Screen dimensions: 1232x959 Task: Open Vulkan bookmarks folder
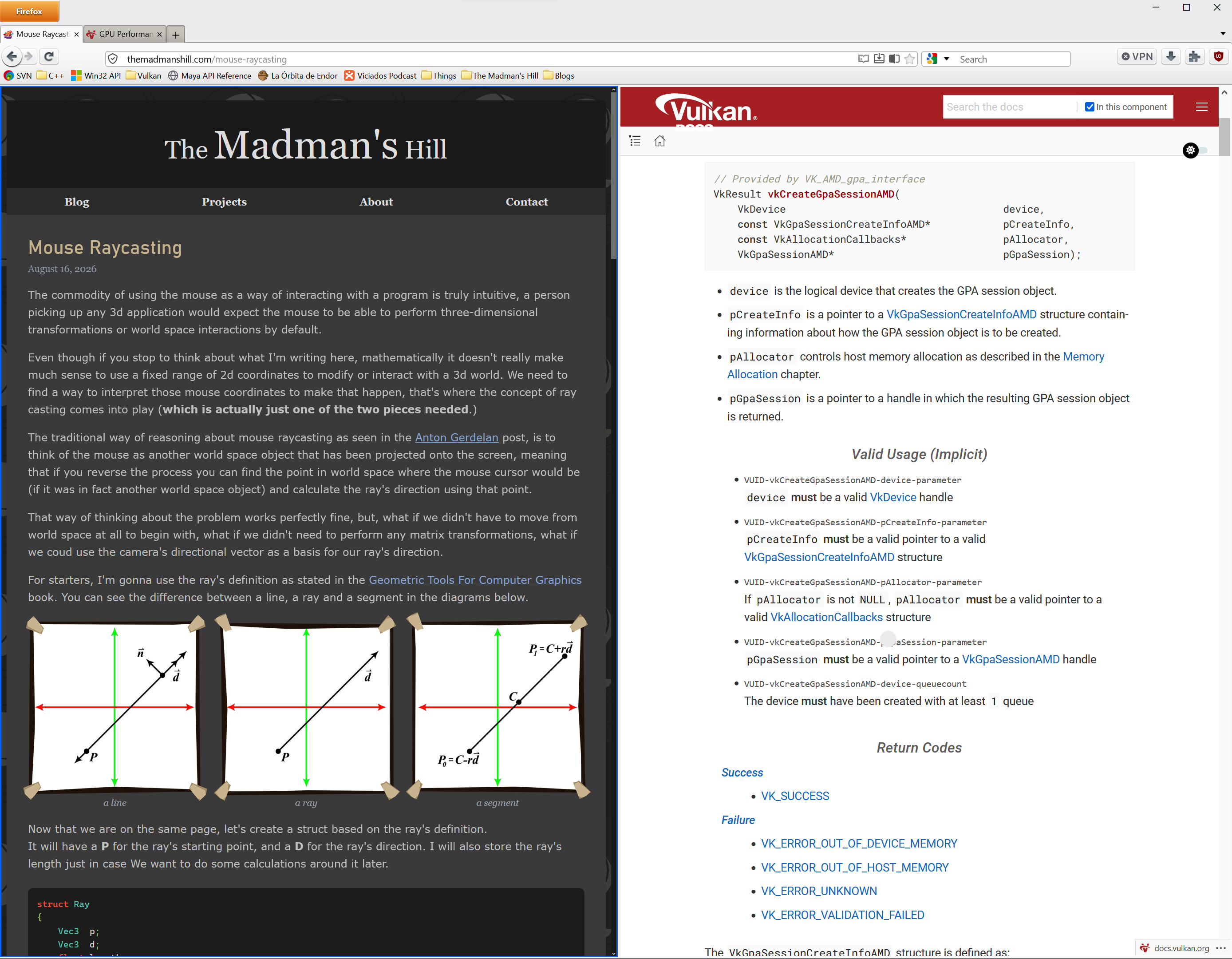[143, 75]
